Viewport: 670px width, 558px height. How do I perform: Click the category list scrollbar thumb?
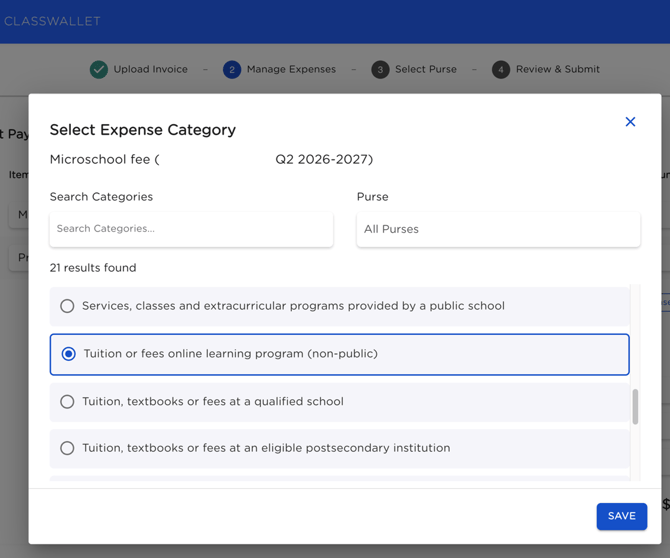point(635,406)
